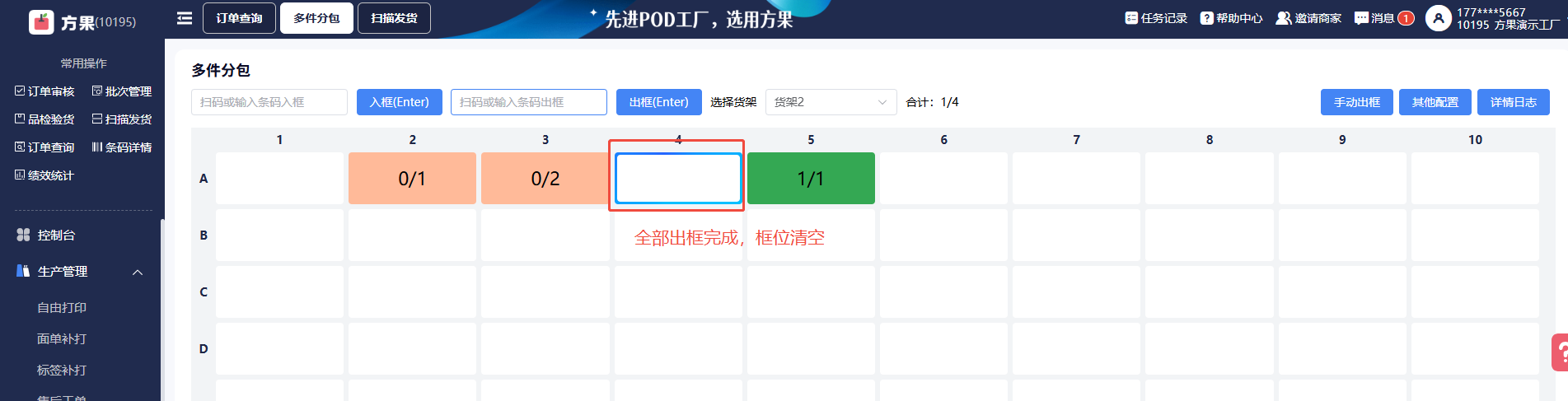Click the 生产管理 books icon

(x=23, y=271)
